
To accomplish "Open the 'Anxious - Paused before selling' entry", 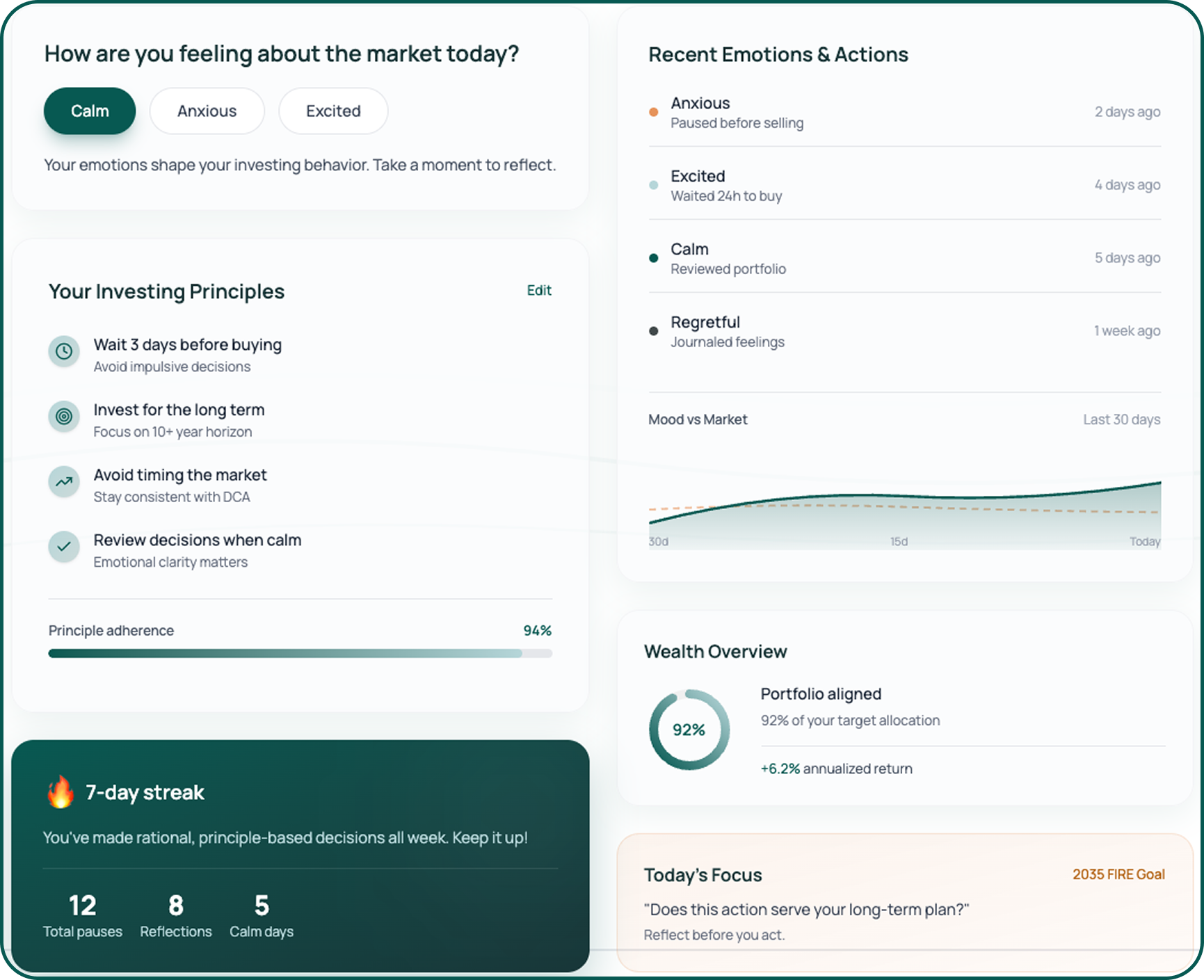I will click(x=737, y=112).
